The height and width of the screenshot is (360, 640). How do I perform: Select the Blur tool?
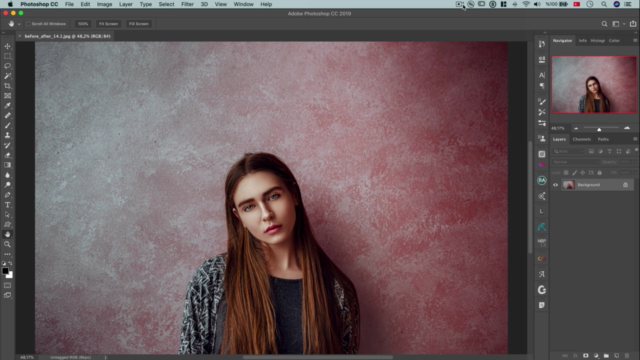(7, 175)
